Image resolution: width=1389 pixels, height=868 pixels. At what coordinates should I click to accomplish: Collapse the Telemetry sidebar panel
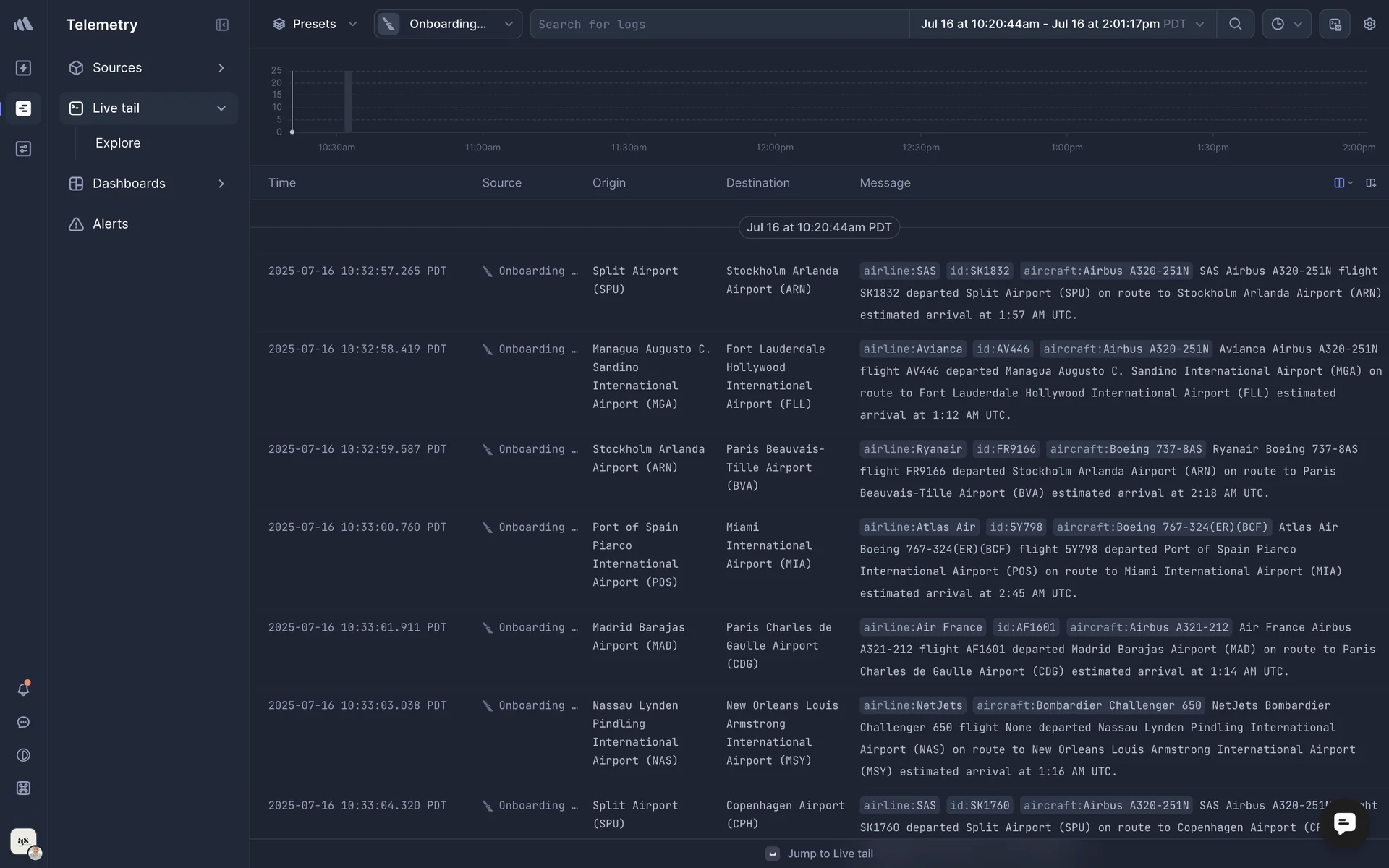click(x=222, y=25)
